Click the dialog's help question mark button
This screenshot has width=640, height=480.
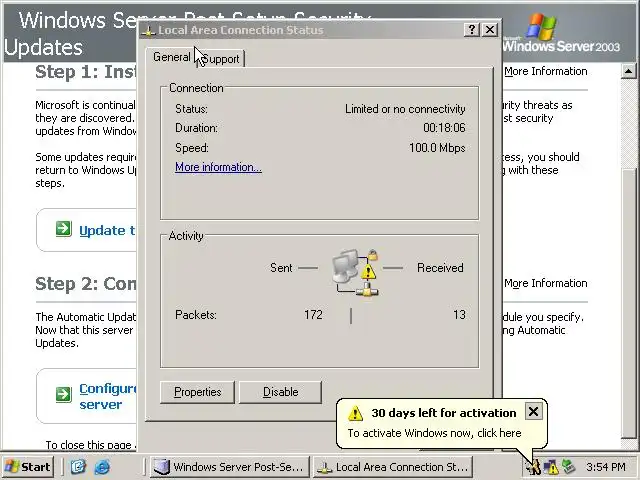point(472,29)
